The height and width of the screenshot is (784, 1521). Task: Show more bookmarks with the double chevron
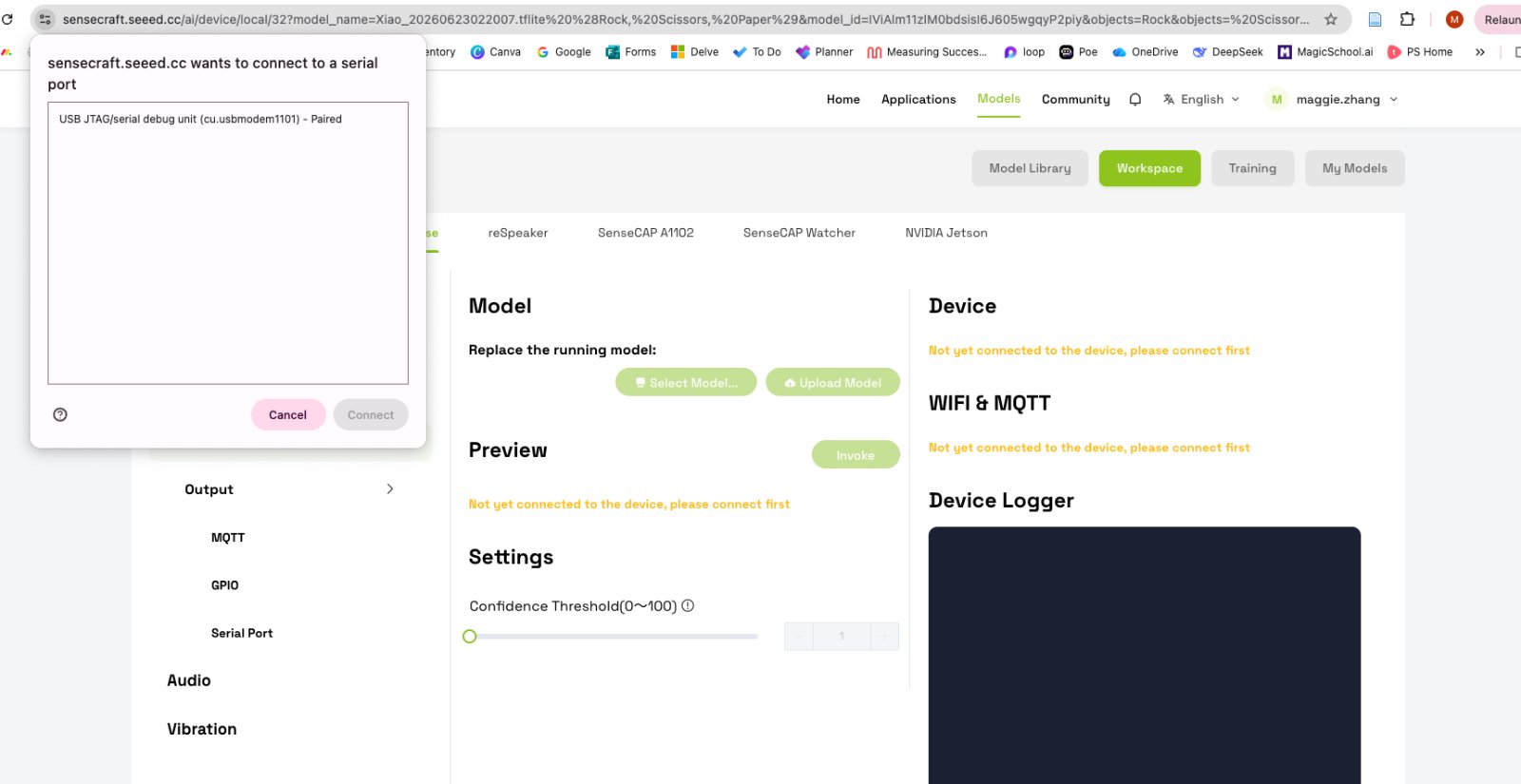point(1480,52)
